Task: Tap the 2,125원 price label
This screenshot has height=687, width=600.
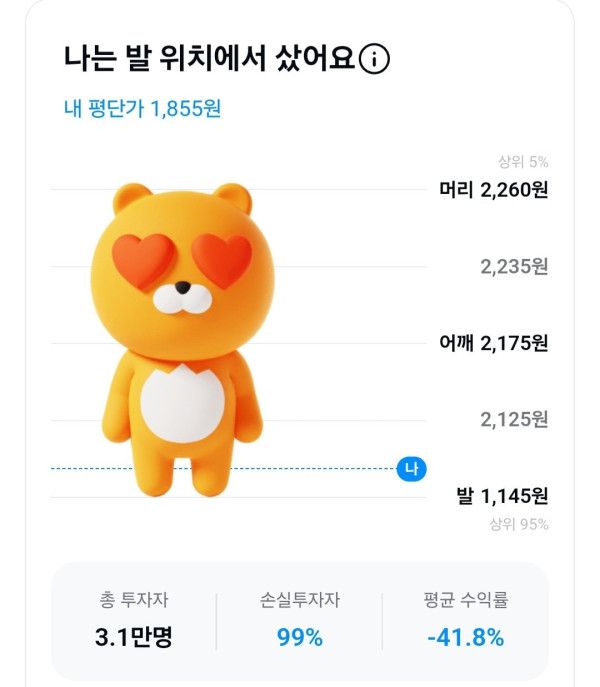Action: pos(514,419)
